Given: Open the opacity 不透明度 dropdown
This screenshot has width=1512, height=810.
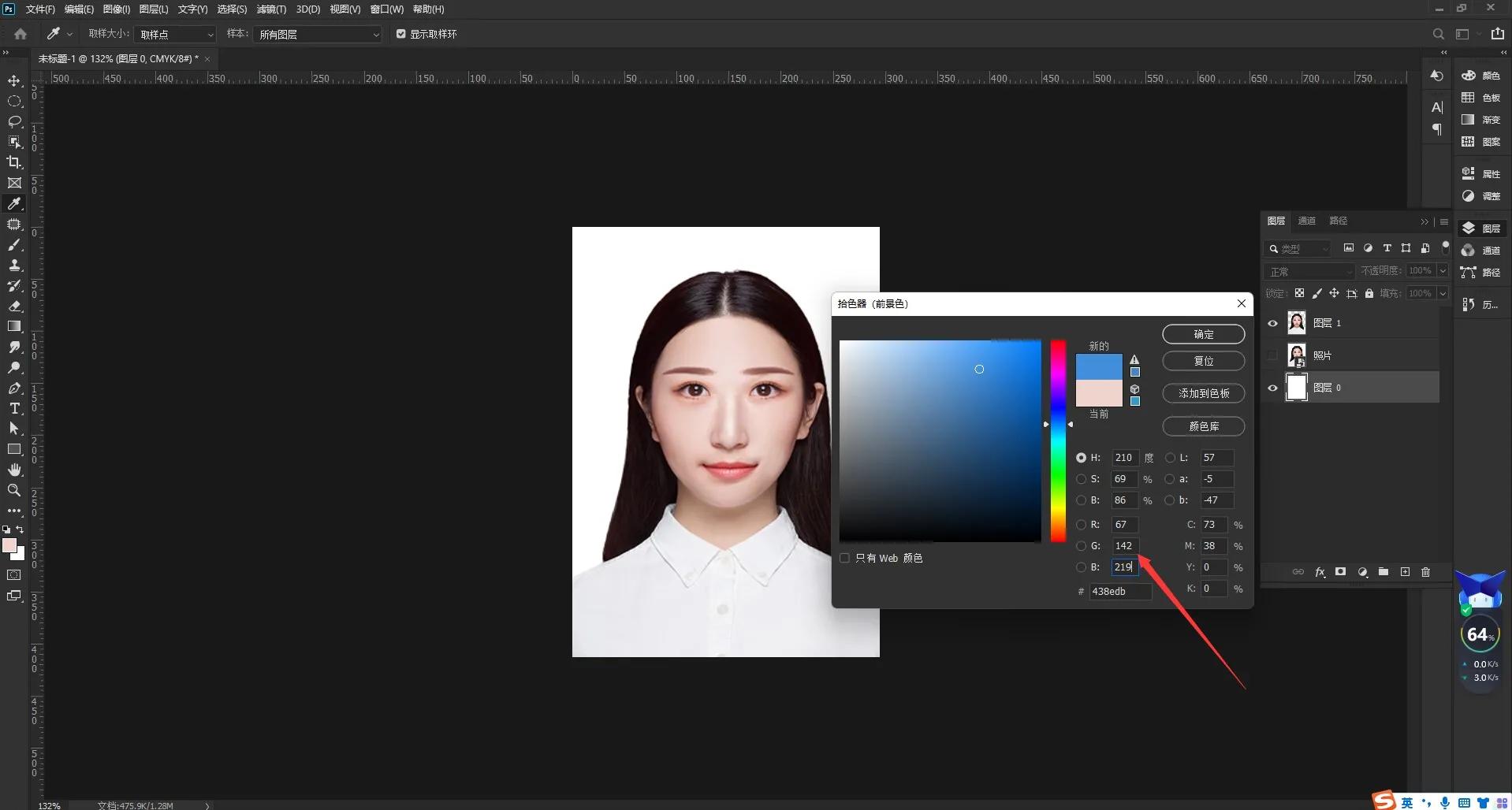Looking at the screenshot, I should (1441, 270).
